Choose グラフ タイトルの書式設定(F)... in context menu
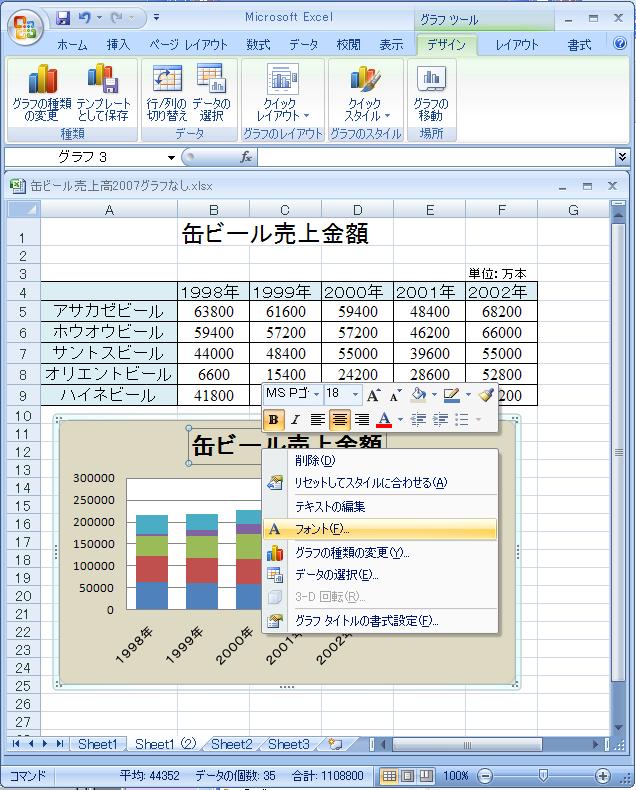This screenshot has height=790, width=636. (x=379, y=621)
